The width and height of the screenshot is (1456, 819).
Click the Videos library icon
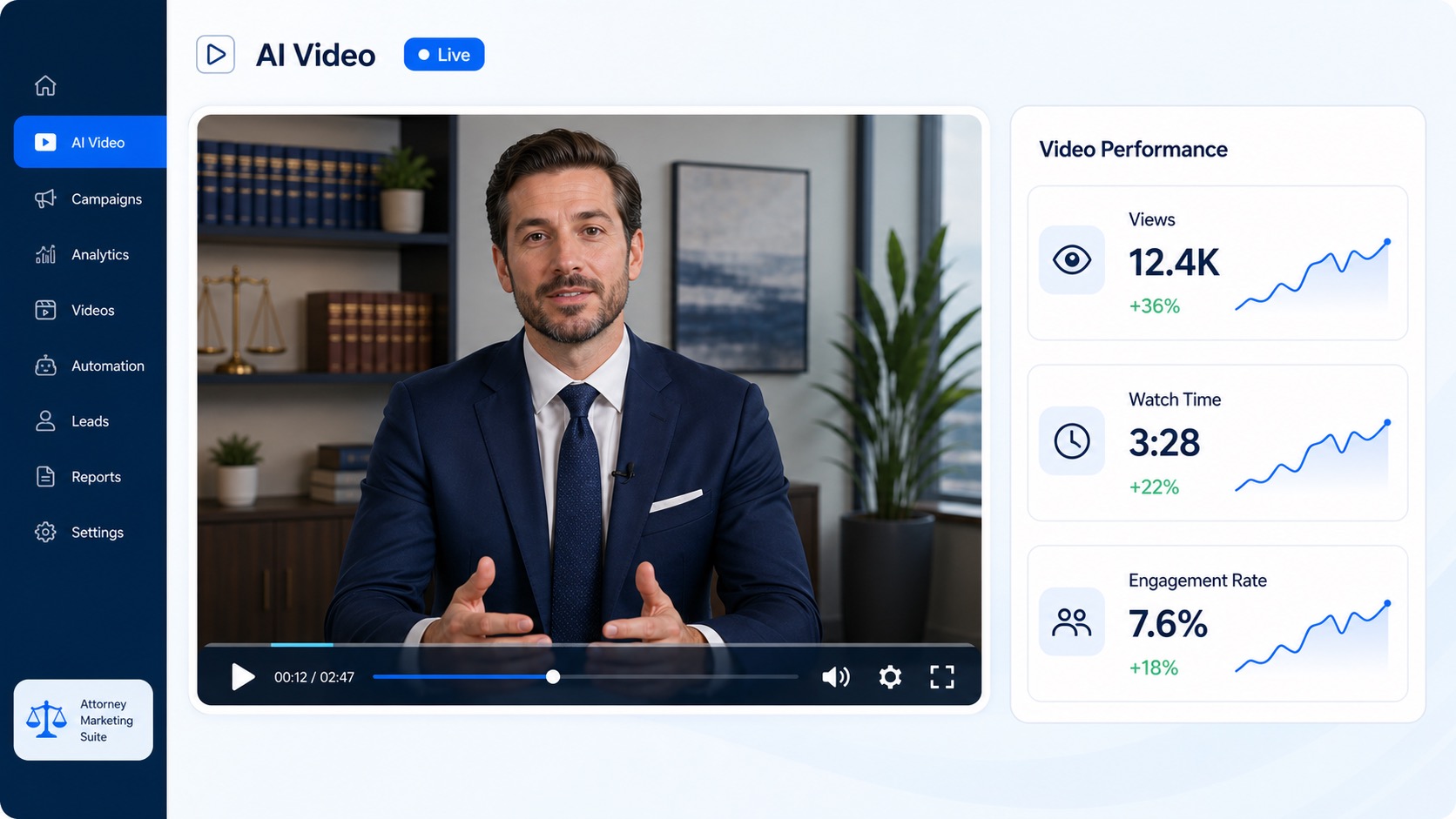[45, 310]
